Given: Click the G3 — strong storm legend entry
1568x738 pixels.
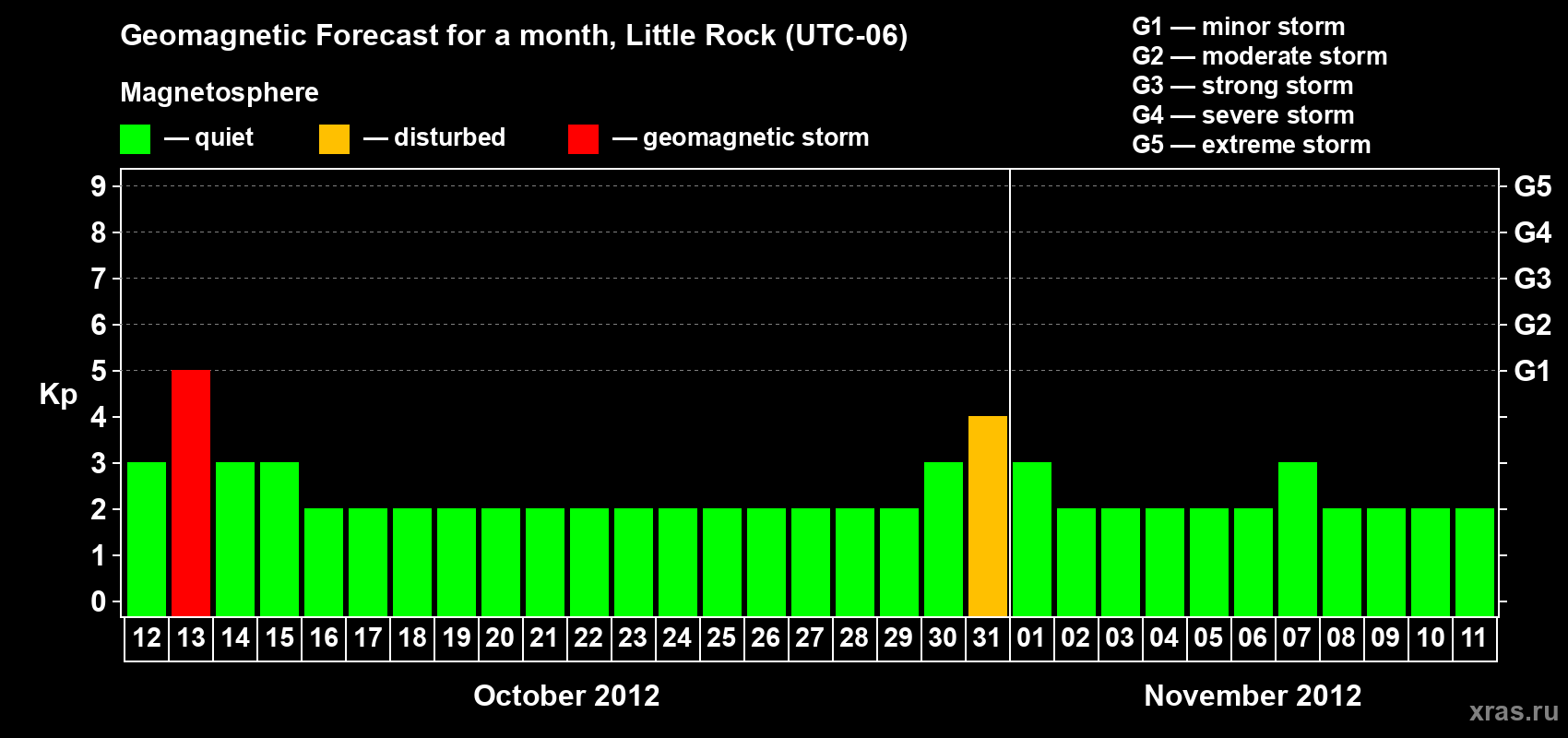Looking at the screenshot, I should pyautogui.click(x=1242, y=86).
